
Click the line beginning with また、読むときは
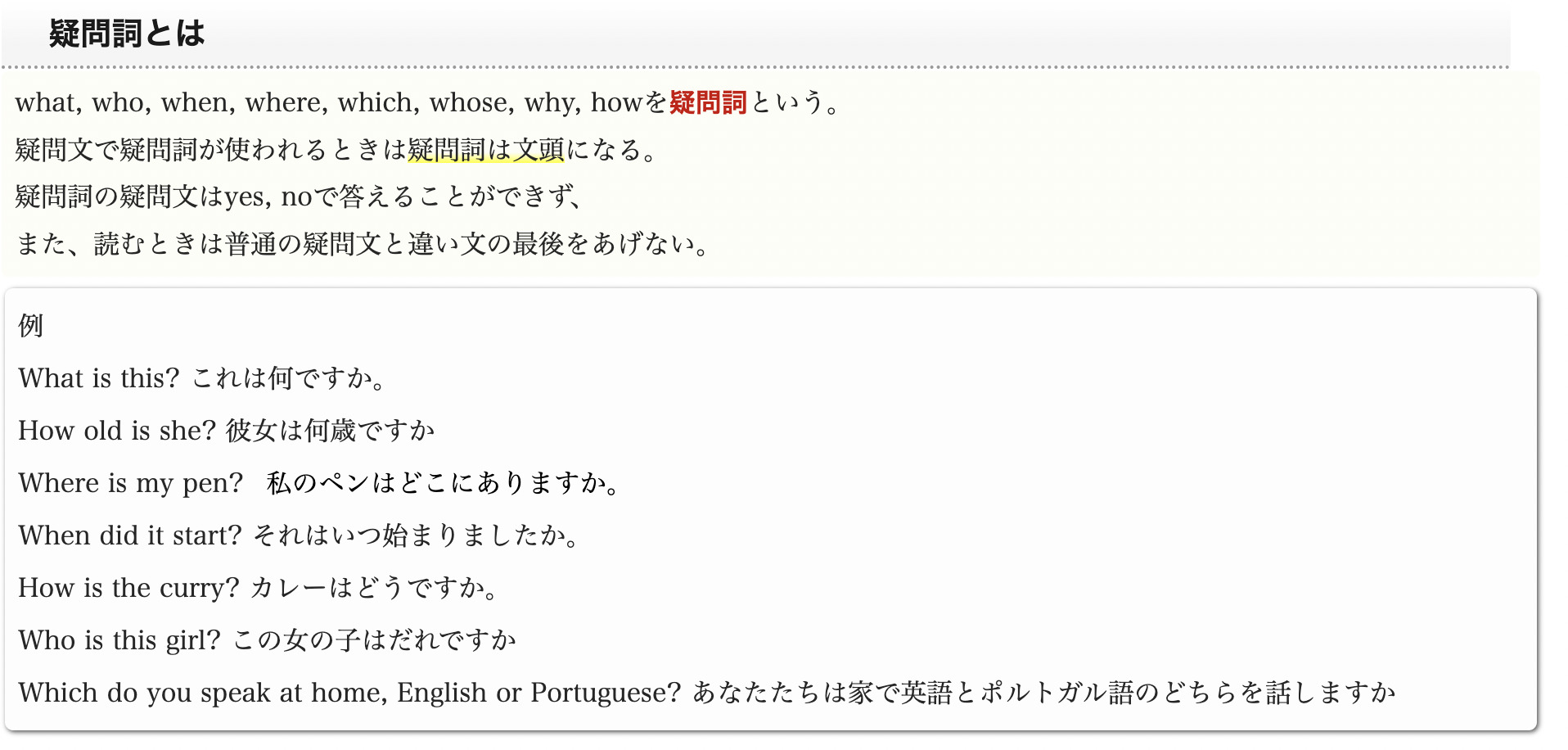coord(363,244)
